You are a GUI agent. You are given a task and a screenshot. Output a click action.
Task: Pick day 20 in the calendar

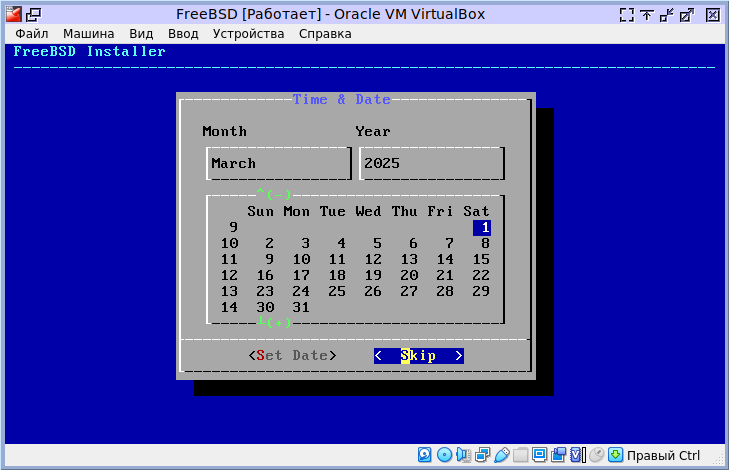coord(409,275)
